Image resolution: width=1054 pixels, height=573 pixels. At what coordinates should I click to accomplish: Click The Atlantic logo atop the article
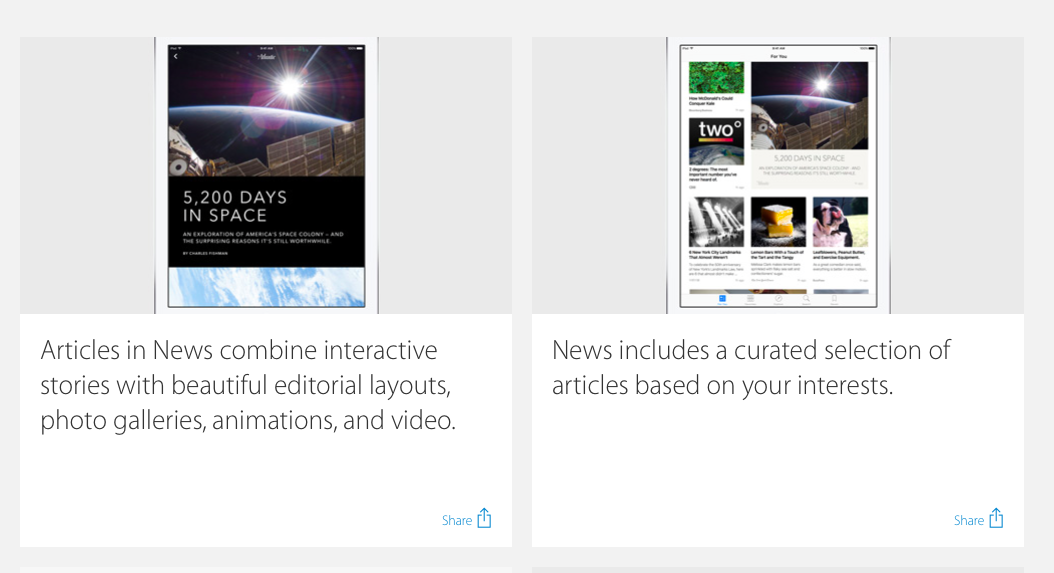tap(266, 57)
